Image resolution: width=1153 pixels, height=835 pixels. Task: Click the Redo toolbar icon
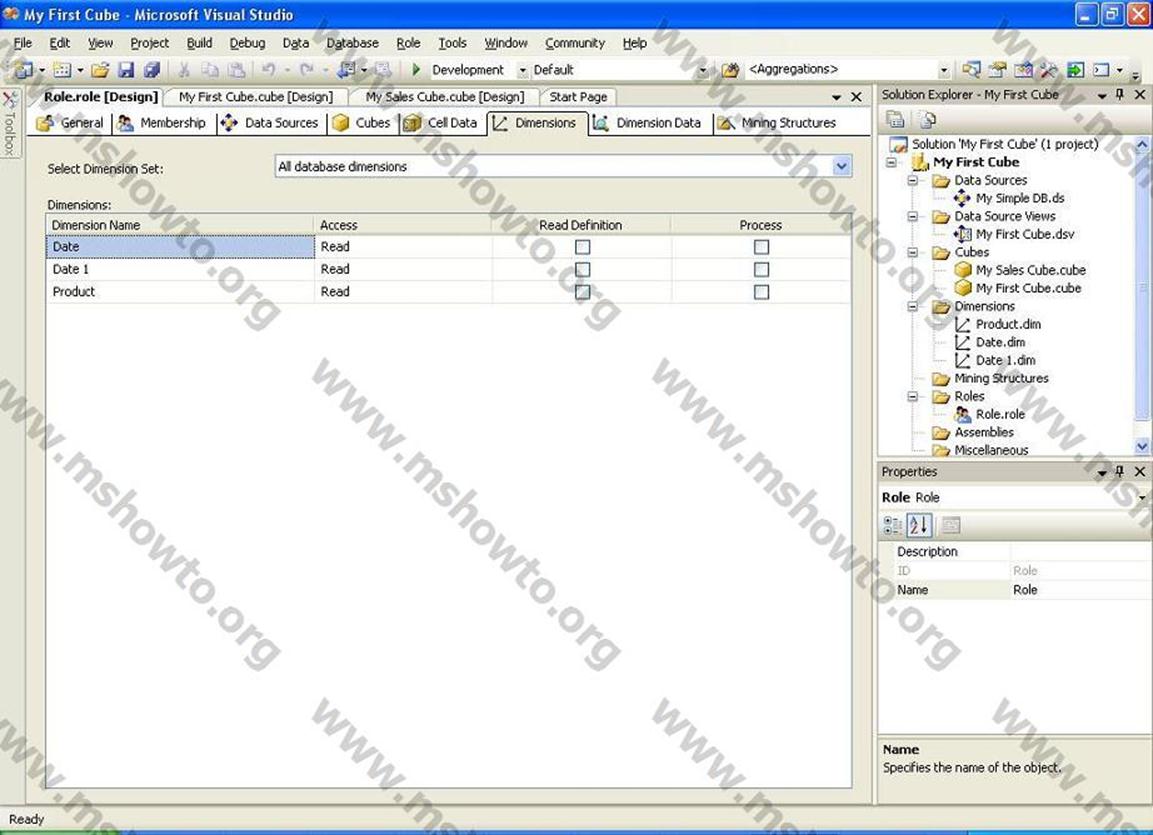[x=307, y=70]
